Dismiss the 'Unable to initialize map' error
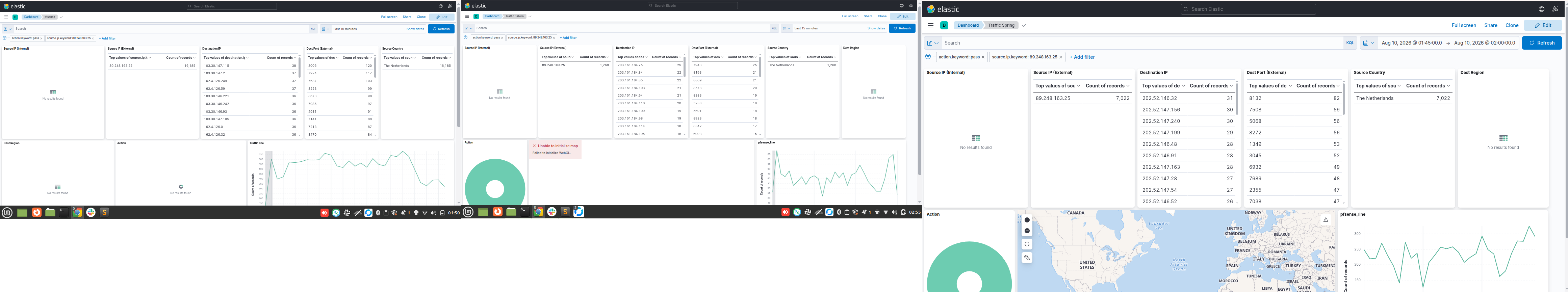The height and width of the screenshot is (292, 1568). coord(535,146)
